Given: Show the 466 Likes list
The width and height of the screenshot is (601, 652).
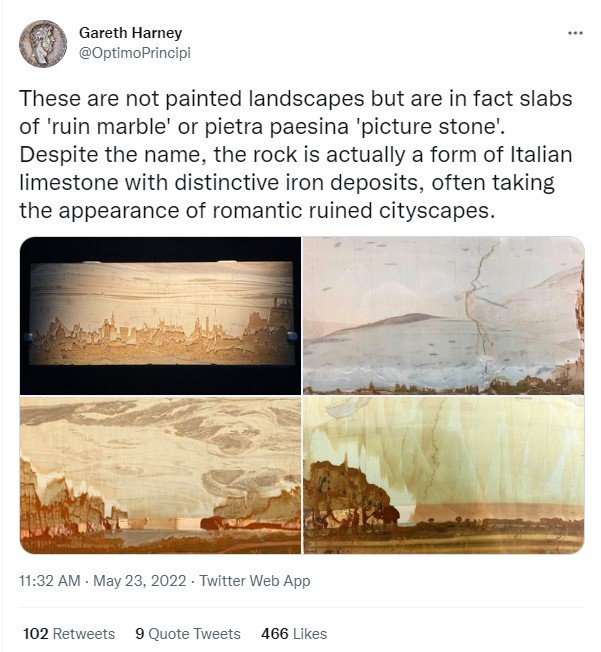Looking at the screenshot, I should point(294,633).
